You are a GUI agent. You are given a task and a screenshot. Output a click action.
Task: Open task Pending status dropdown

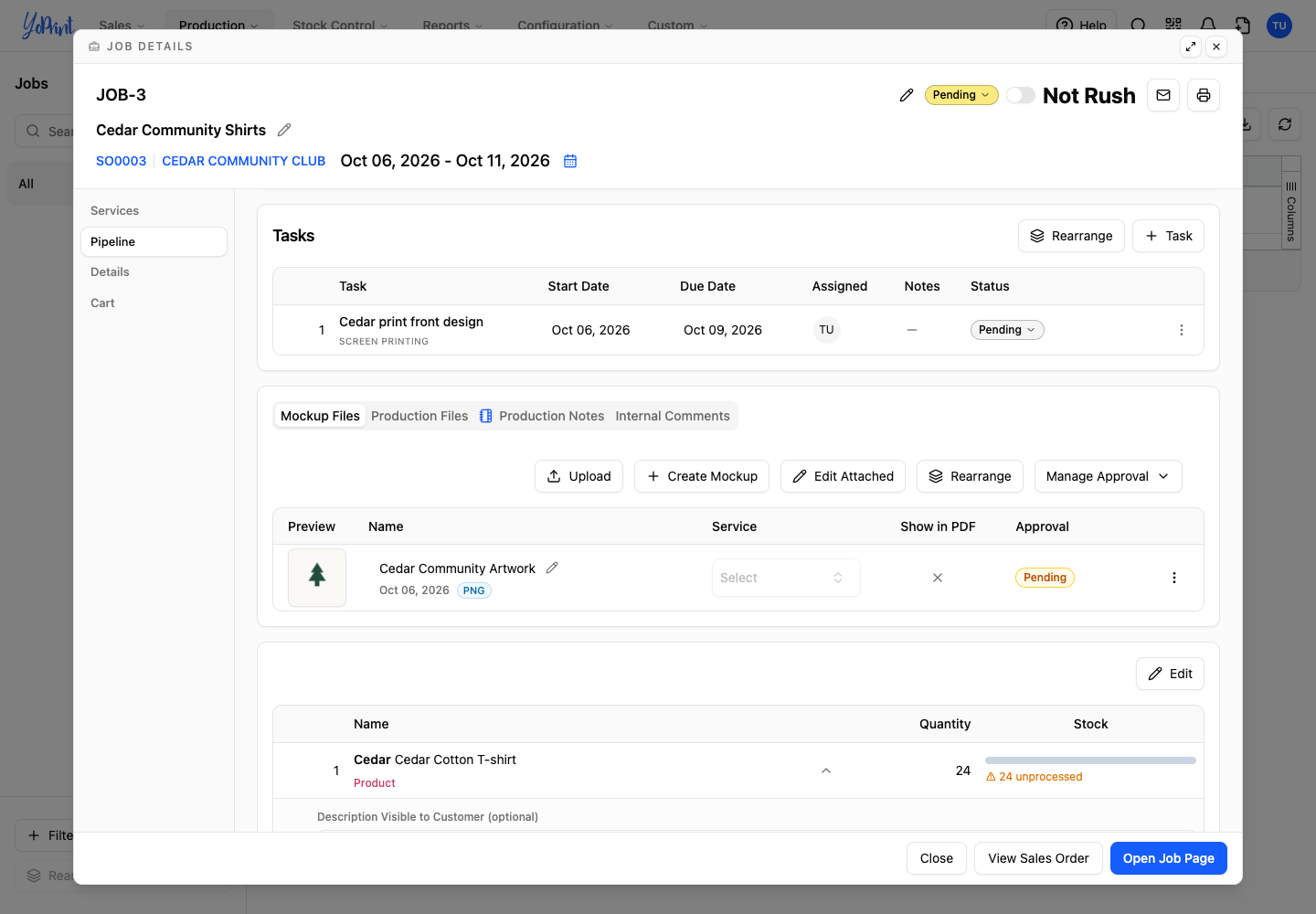click(1007, 330)
